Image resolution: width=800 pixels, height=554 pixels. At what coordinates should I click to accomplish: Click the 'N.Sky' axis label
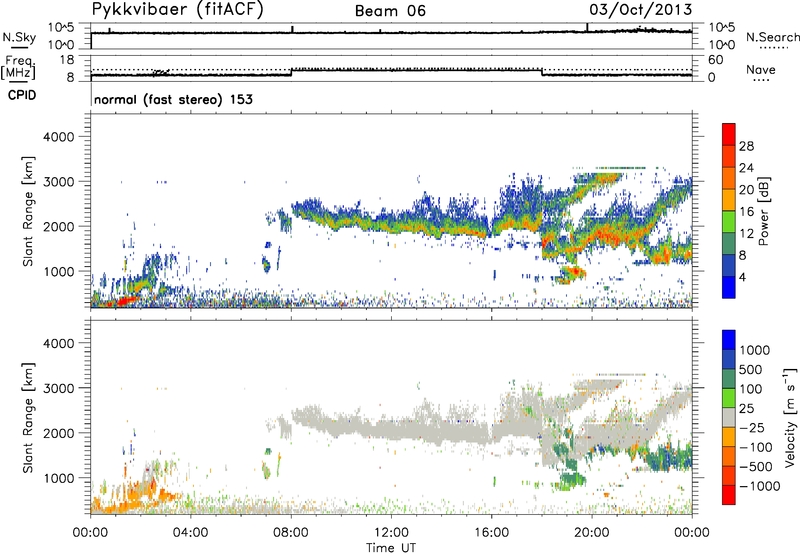19,38
